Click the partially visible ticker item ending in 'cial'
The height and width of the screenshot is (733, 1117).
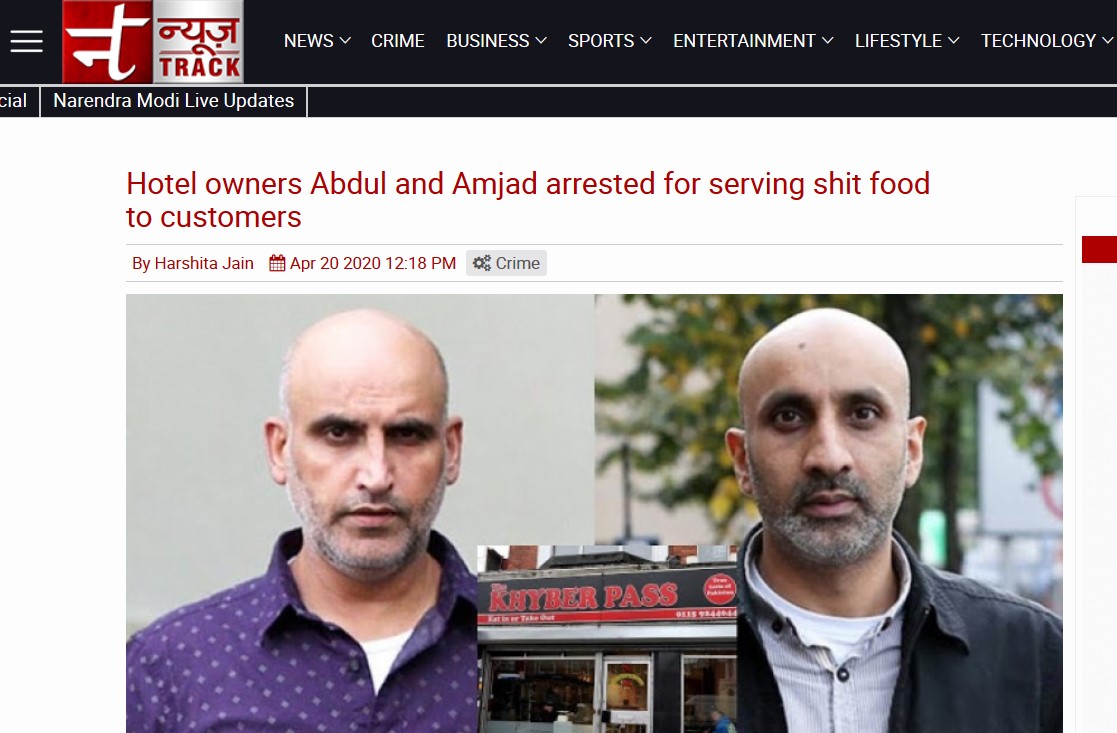pyautogui.click(x=14, y=101)
